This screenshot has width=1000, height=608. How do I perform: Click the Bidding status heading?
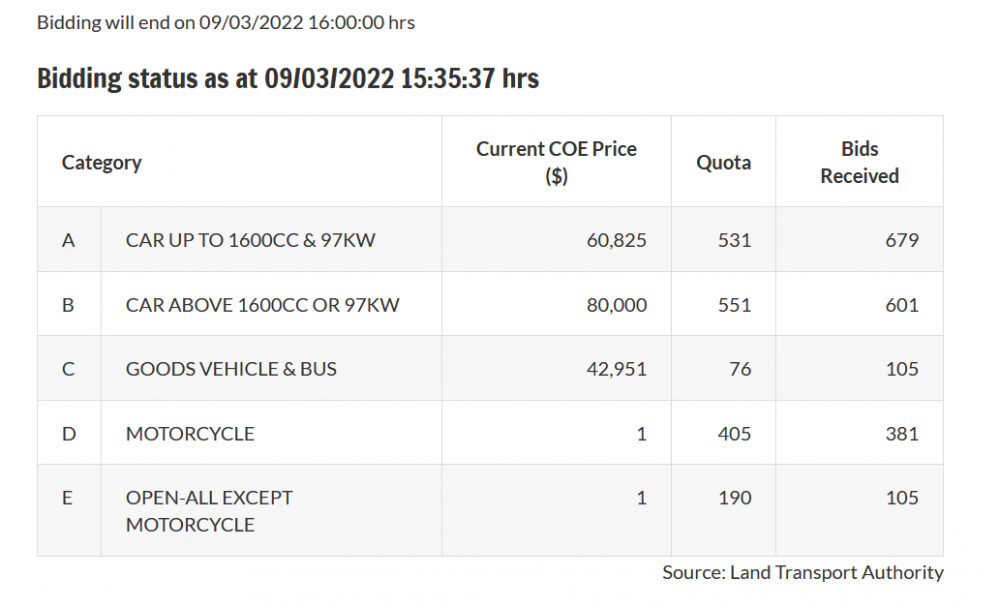(288, 78)
